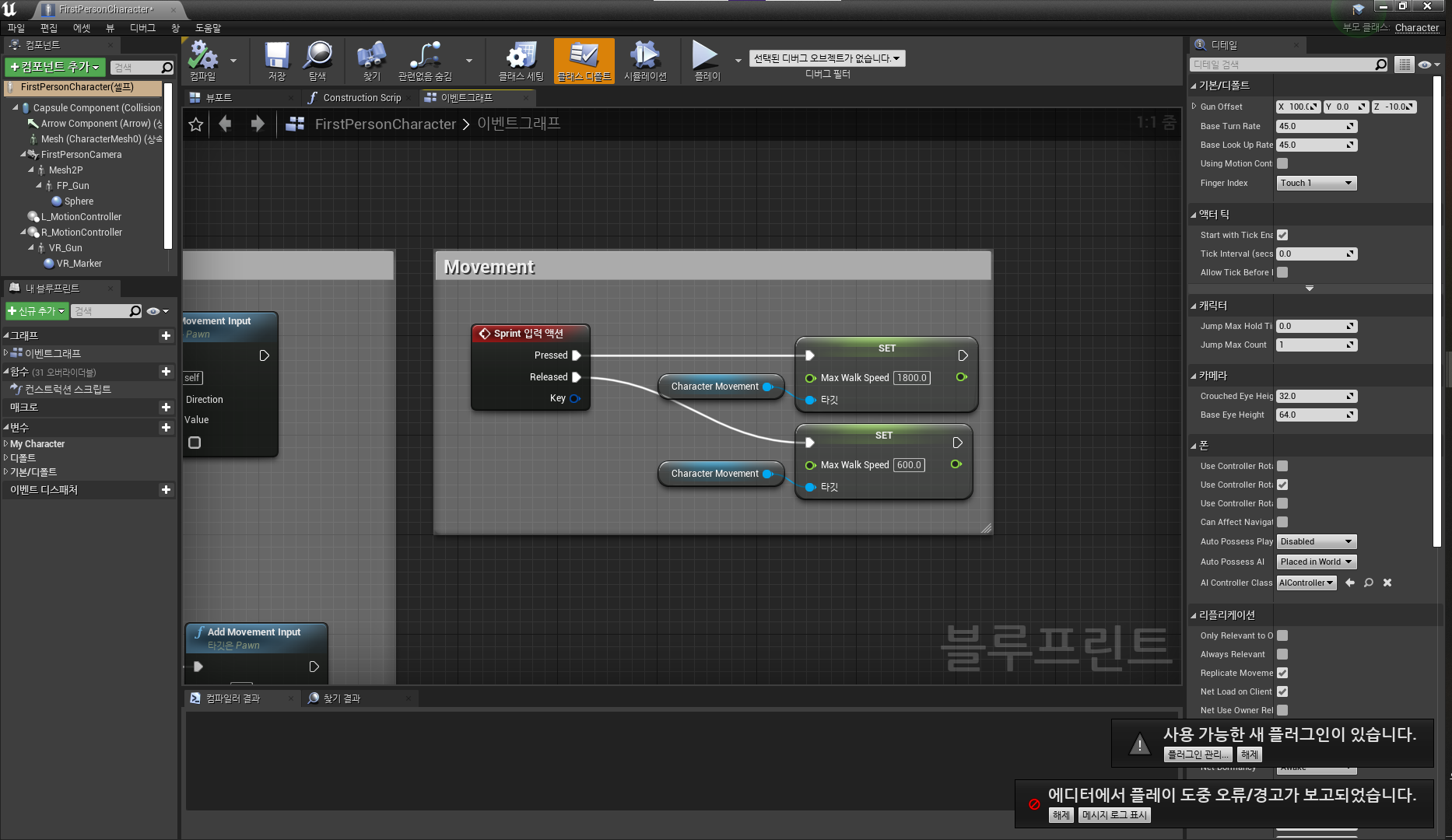Click the graph forward navigation arrow
Viewport: 1452px width, 840px height.
click(258, 124)
